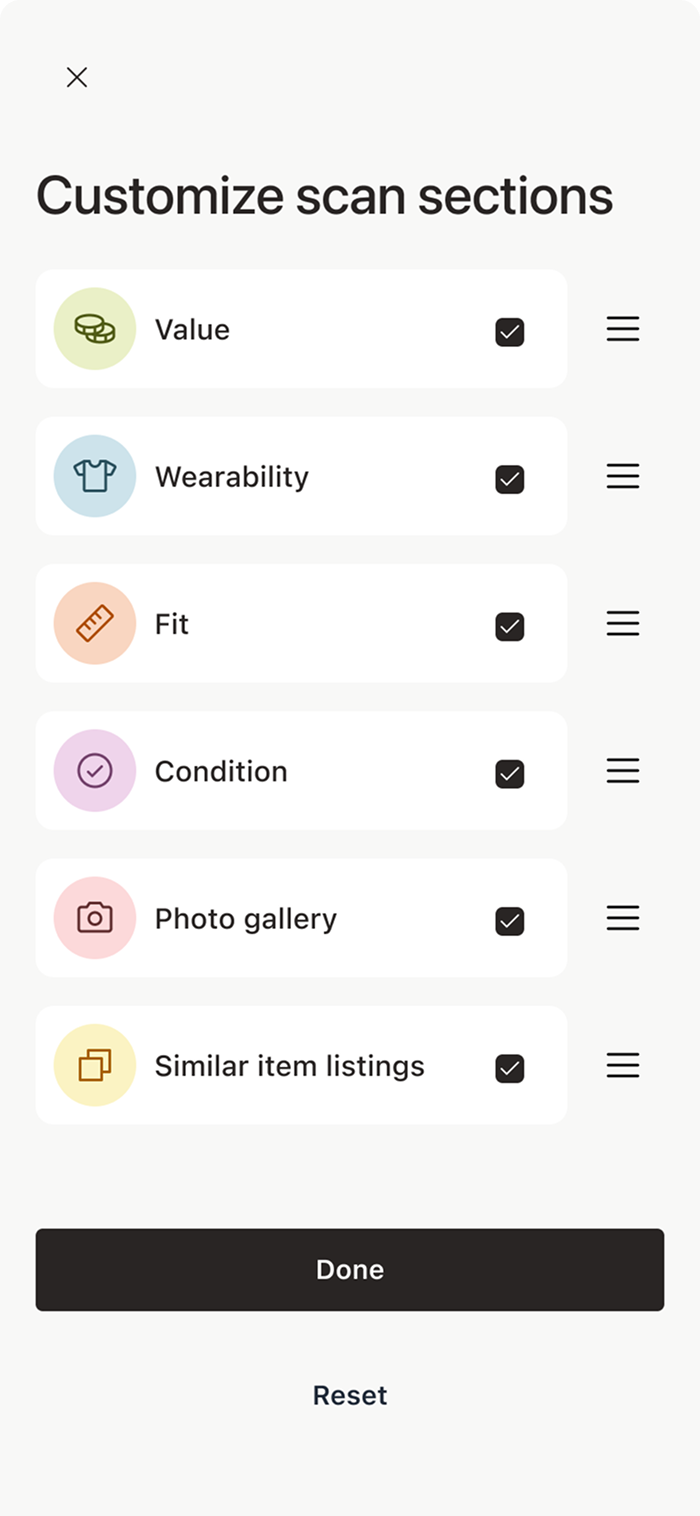Close the Customize scan sections screen
Viewport: 700px width, 1516px height.
pos(77,77)
